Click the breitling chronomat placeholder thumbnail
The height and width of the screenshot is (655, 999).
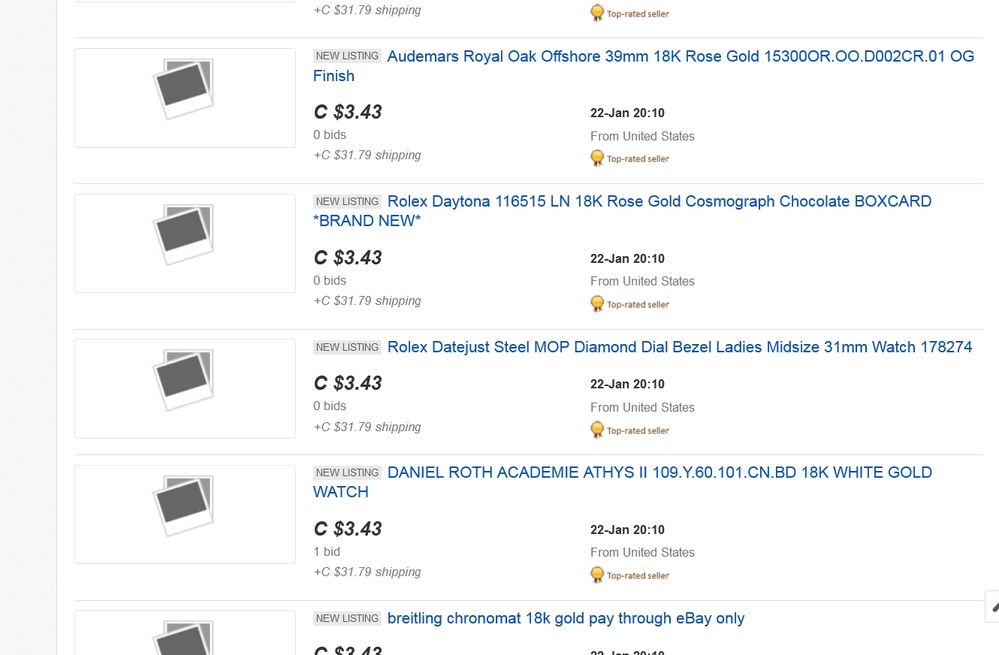[185, 633]
